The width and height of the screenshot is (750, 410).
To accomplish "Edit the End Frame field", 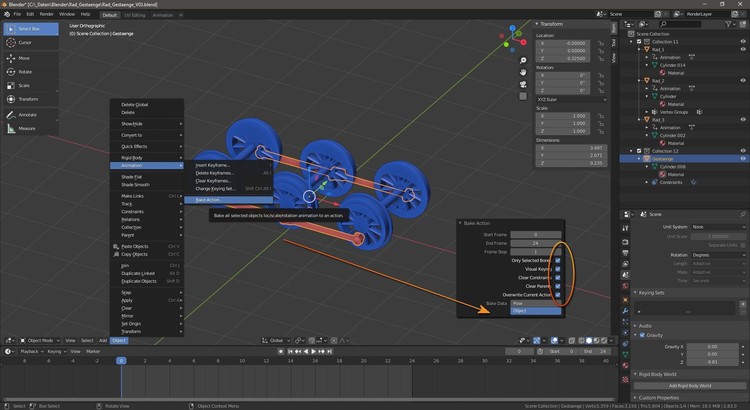I will (535, 242).
